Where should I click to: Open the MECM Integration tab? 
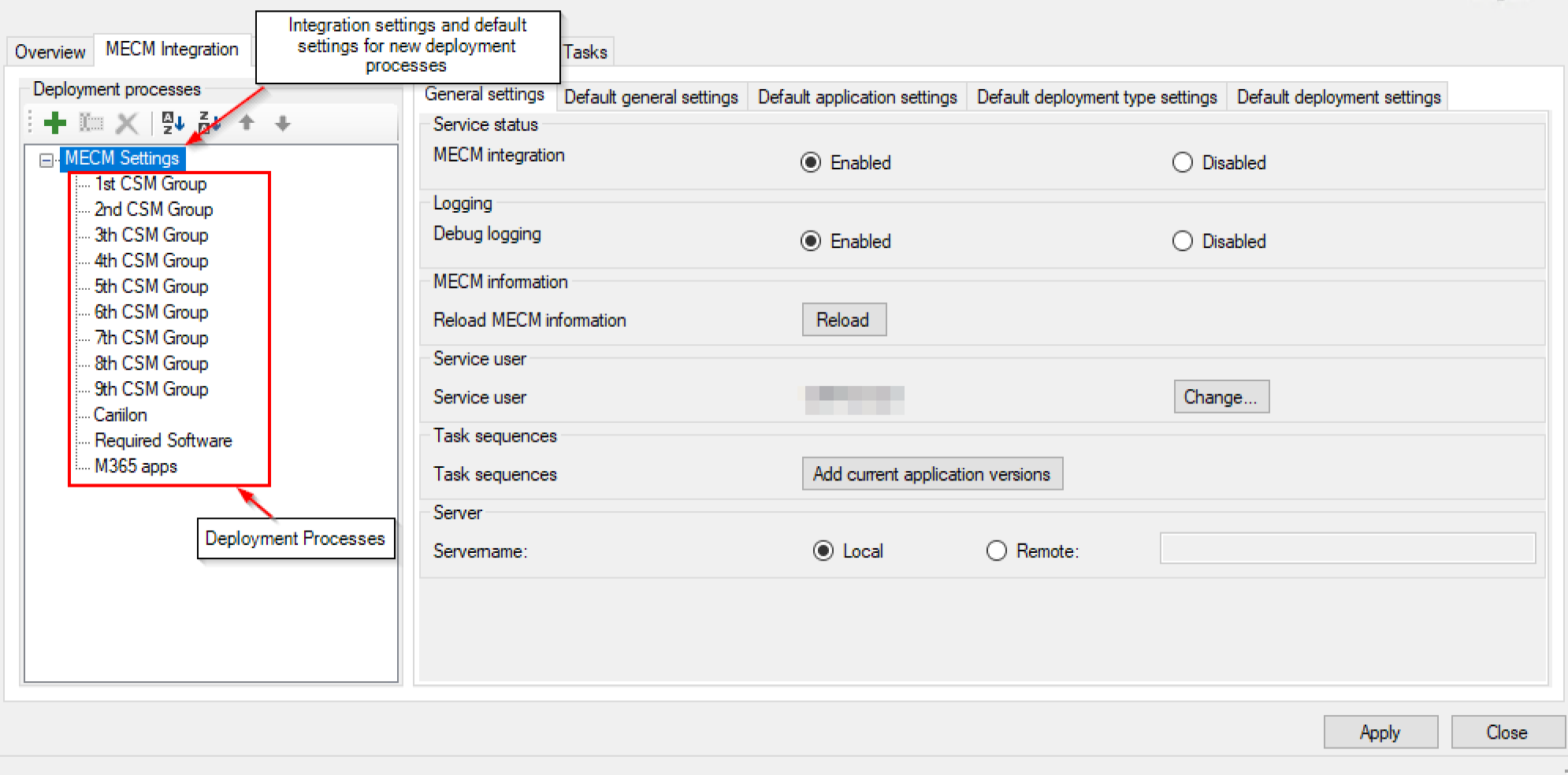click(x=172, y=49)
